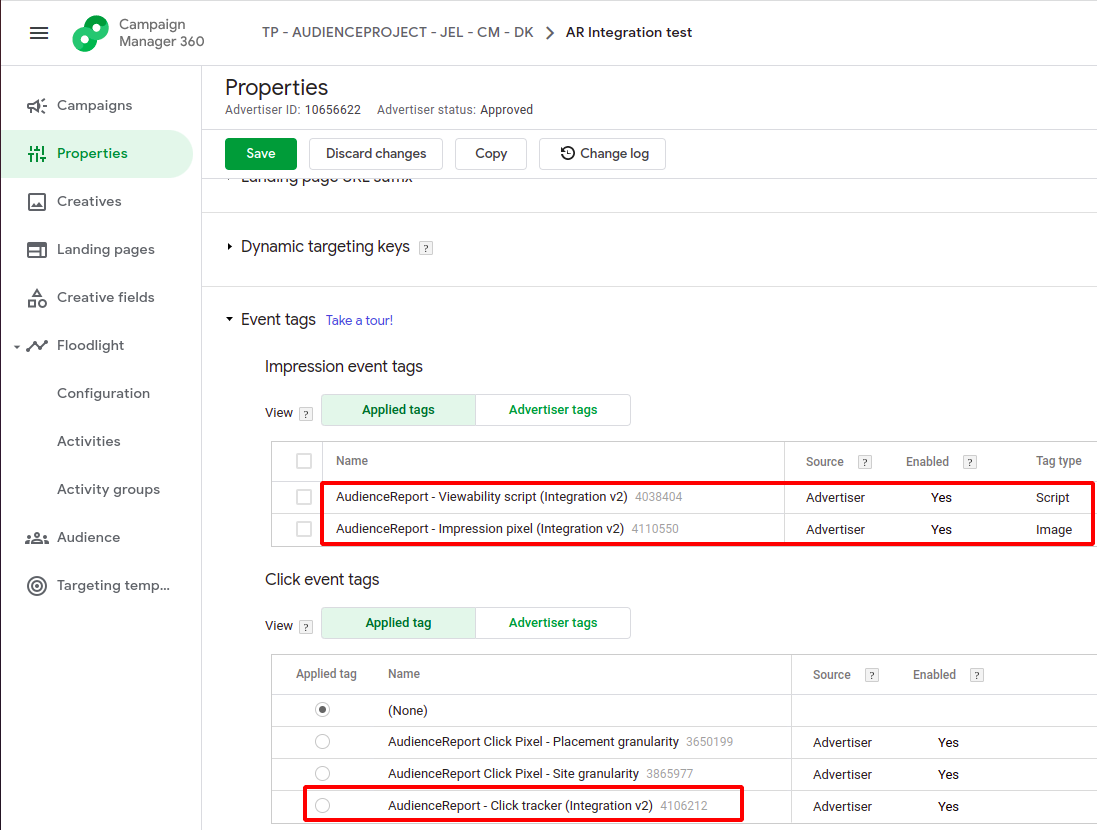Click help icon beside impression Source column
Image resolution: width=1097 pixels, height=830 pixels.
tap(865, 462)
